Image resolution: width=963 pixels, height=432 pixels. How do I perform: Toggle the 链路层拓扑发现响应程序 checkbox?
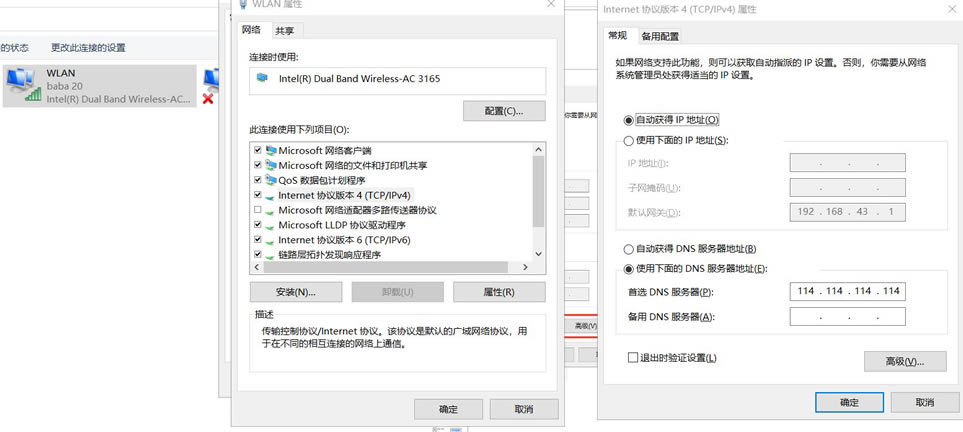(x=257, y=254)
